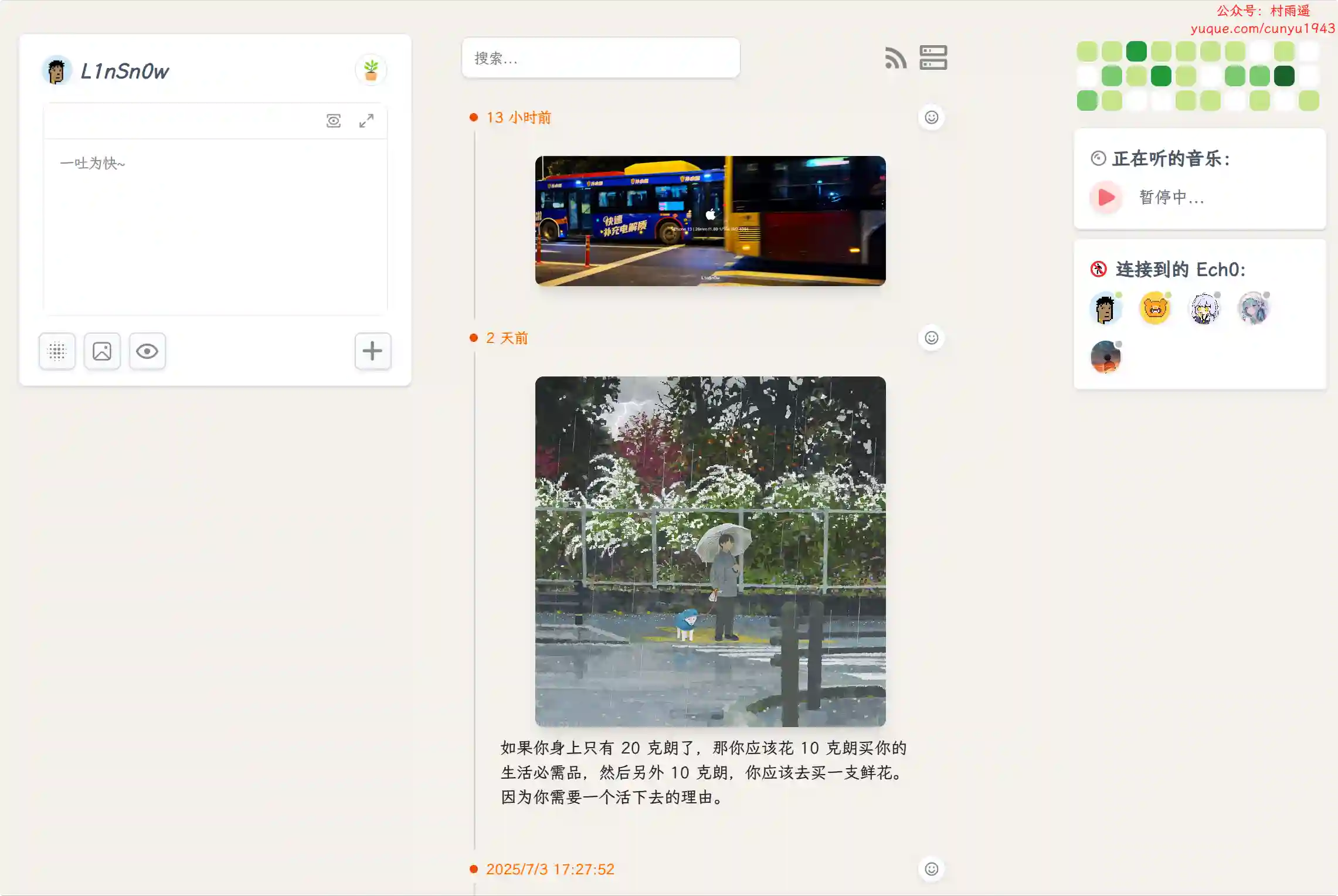Open the yellow bear connected avatar
This screenshot has height=896, width=1338.
coord(1155,308)
